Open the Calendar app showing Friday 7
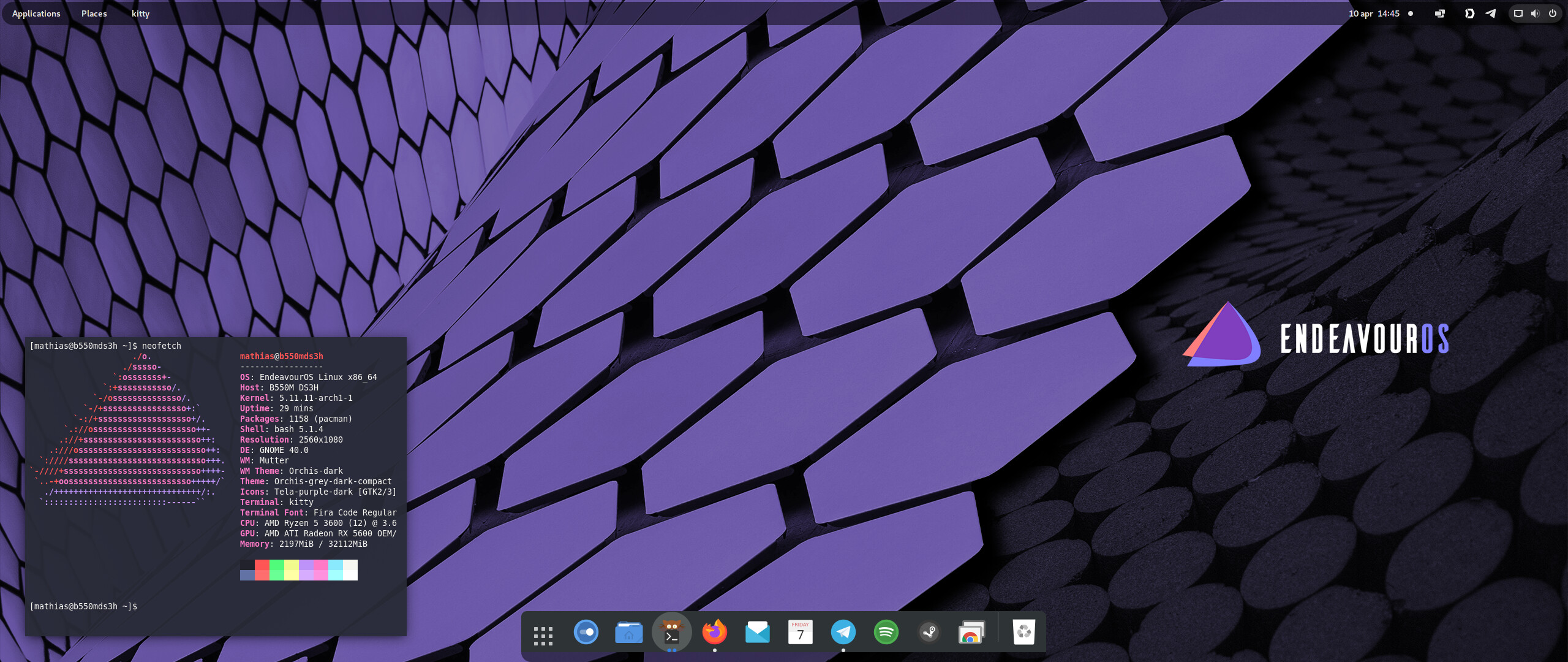Screen dimensions: 1568x662 click(801, 632)
